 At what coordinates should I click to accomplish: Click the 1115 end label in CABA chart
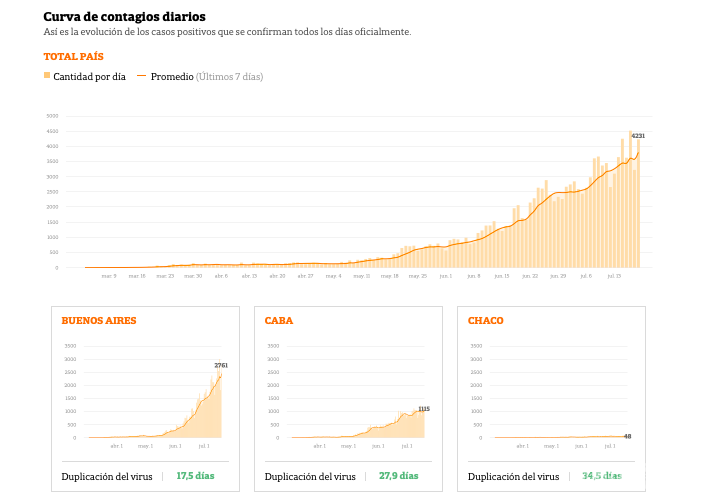pos(424,409)
